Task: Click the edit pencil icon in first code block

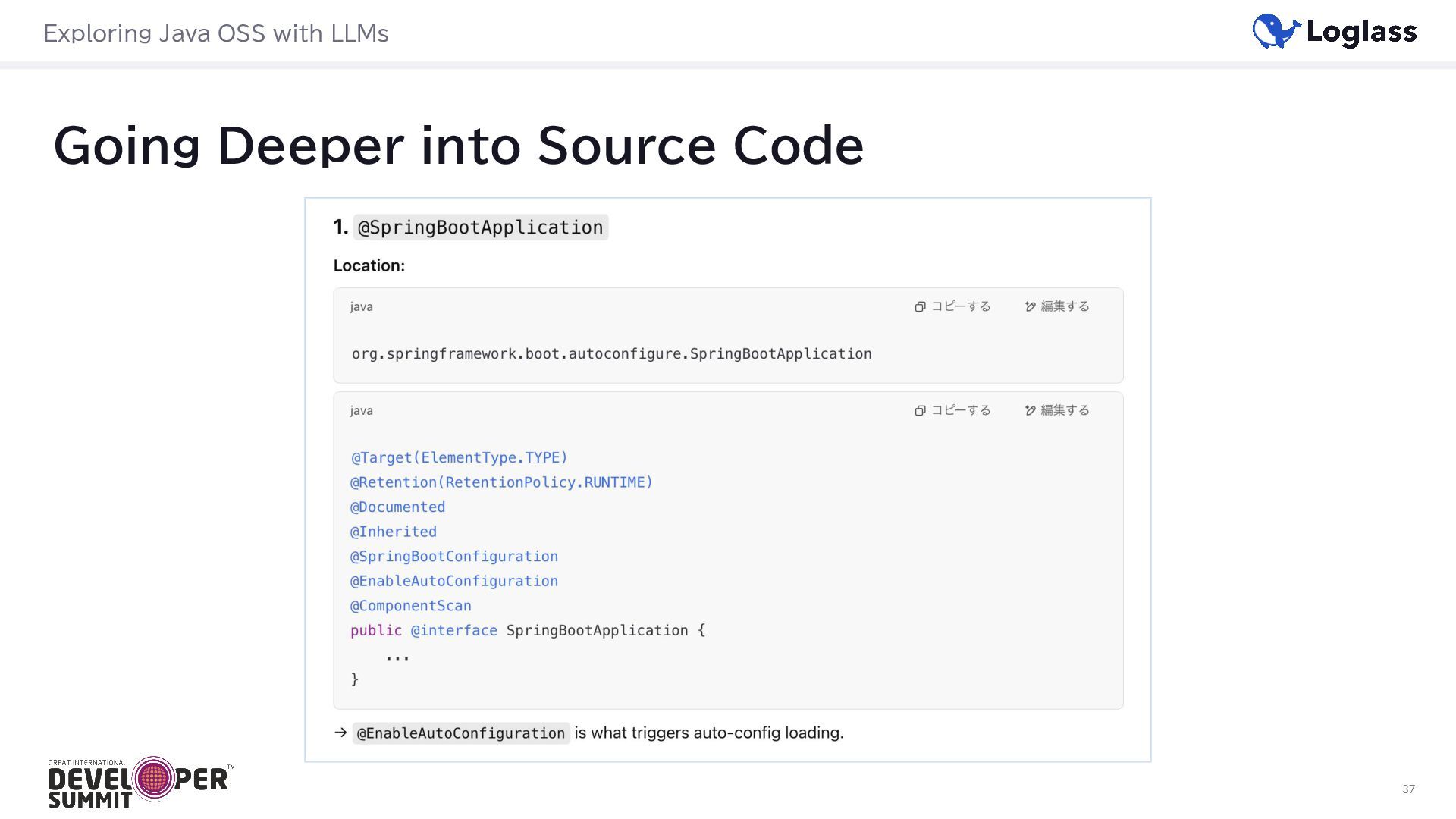Action: 1030,306
